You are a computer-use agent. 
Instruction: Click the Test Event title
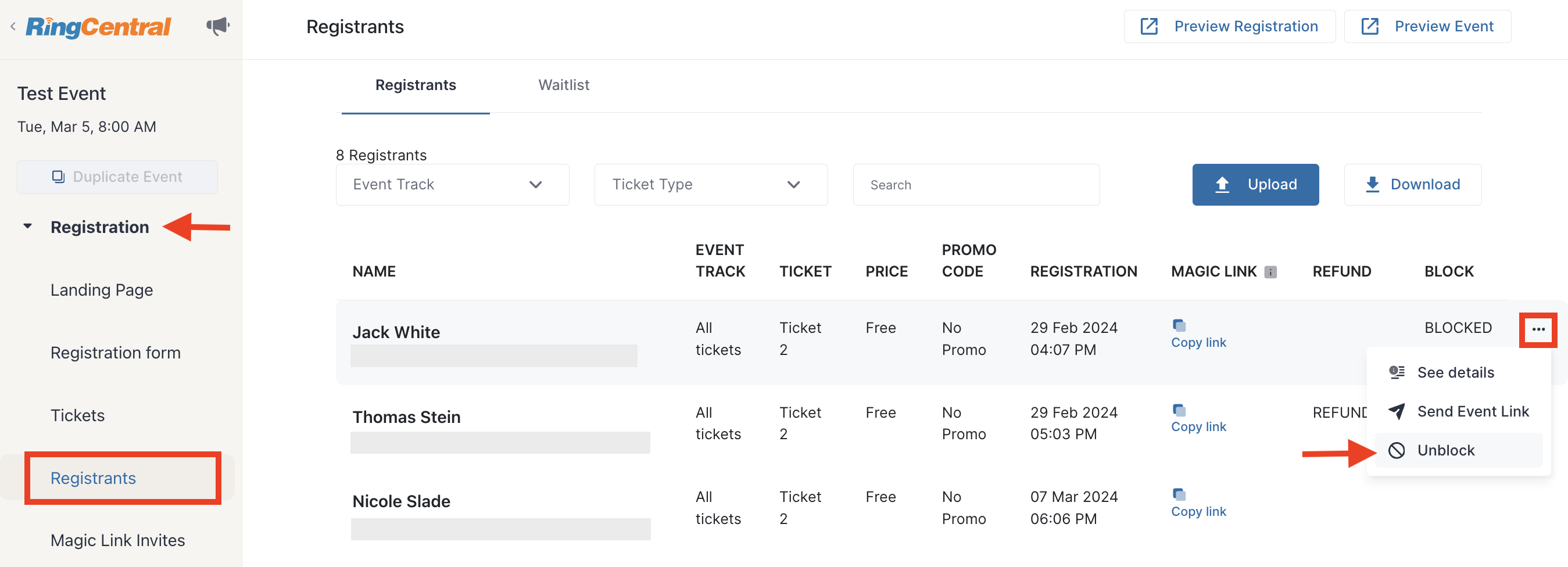pyautogui.click(x=62, y=94)
